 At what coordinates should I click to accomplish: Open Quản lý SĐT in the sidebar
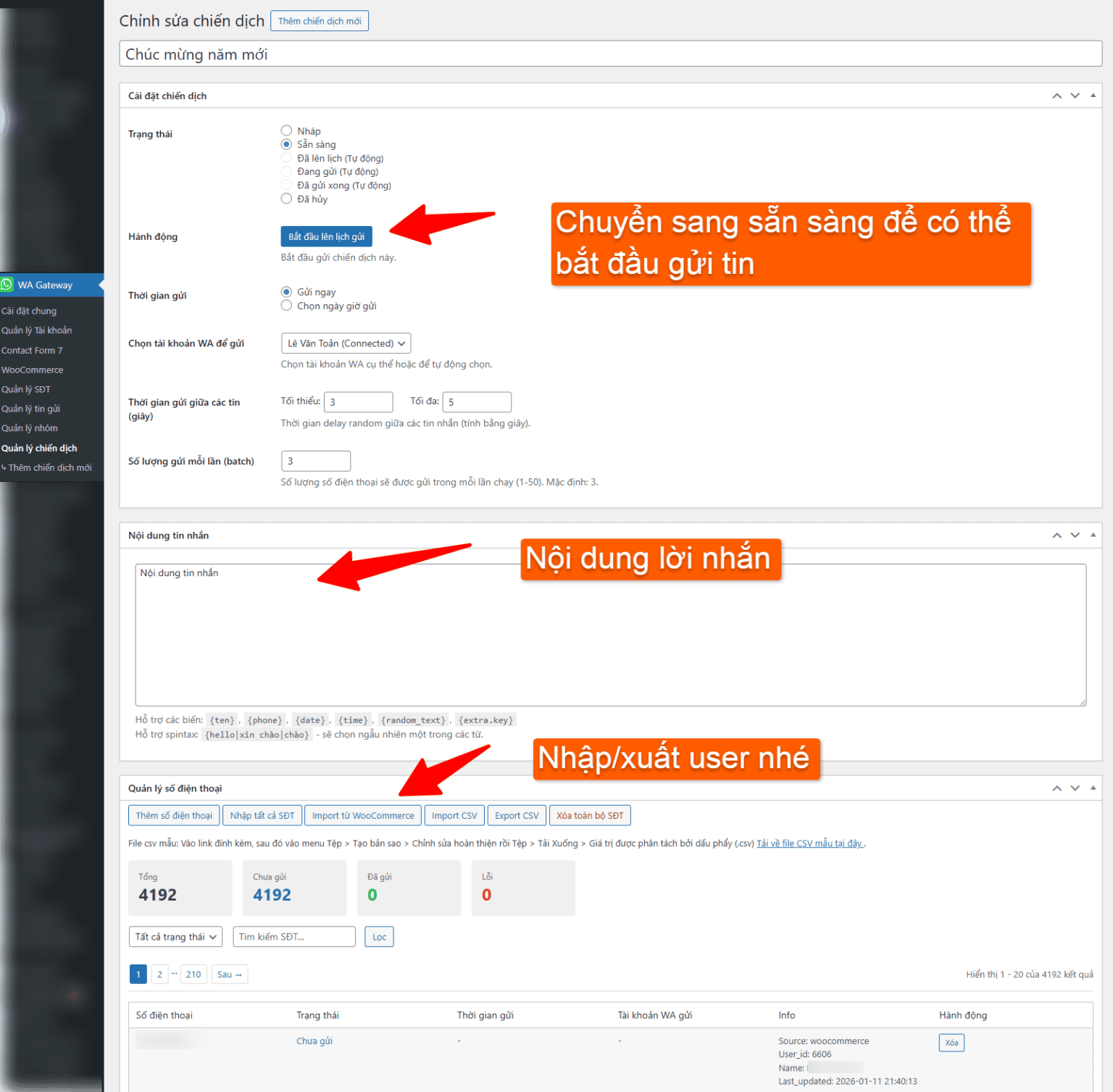pos(26,389)
